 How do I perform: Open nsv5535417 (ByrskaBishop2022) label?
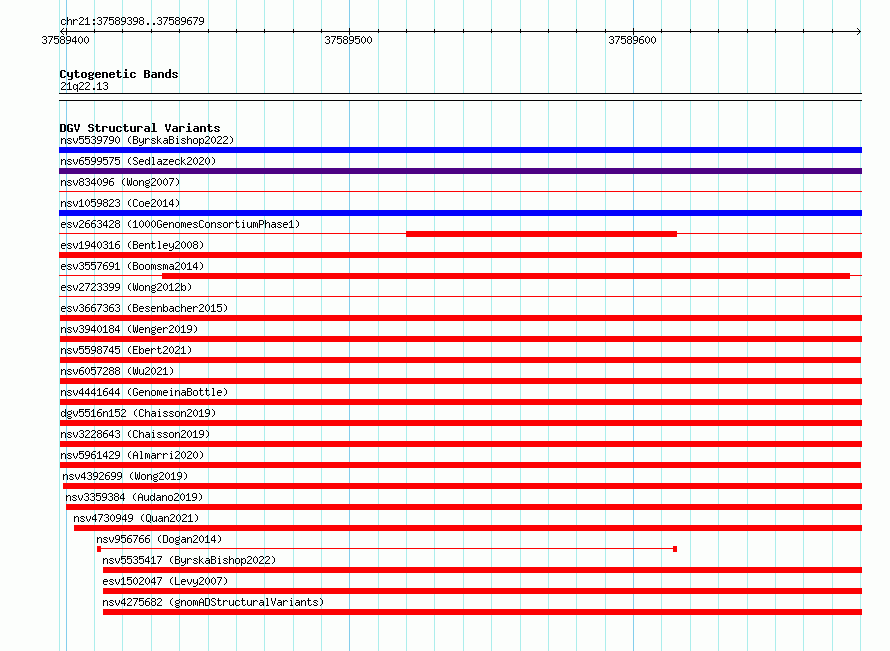[189, 560]
